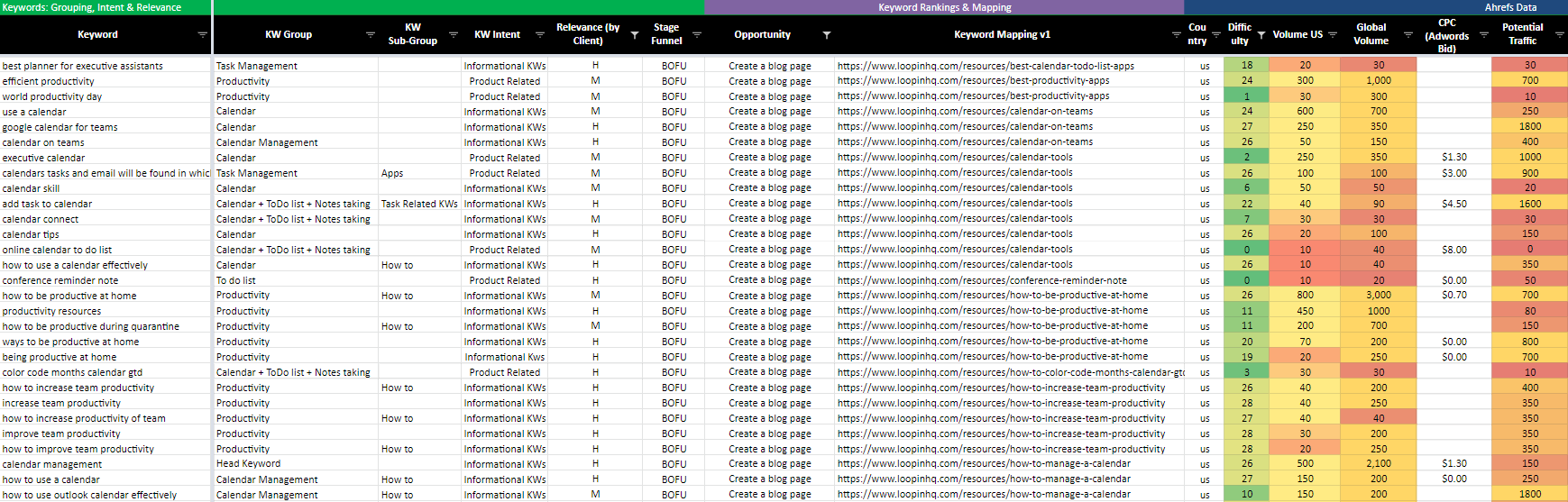
Task: Select the 'conference reminder note' keyword cell
Action: pos(105,280)
